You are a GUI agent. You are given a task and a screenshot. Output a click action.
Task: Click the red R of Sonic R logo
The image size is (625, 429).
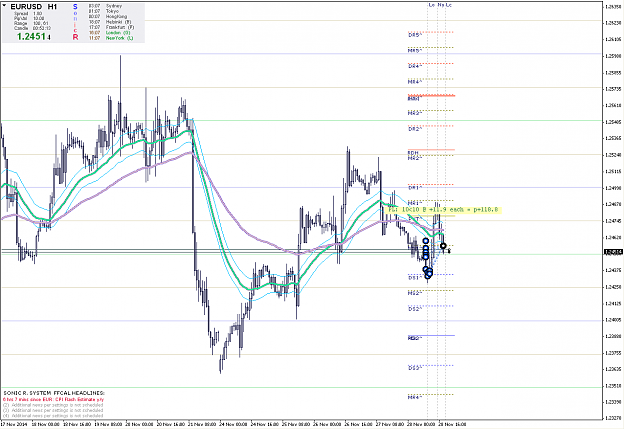(x=75, y=37)
